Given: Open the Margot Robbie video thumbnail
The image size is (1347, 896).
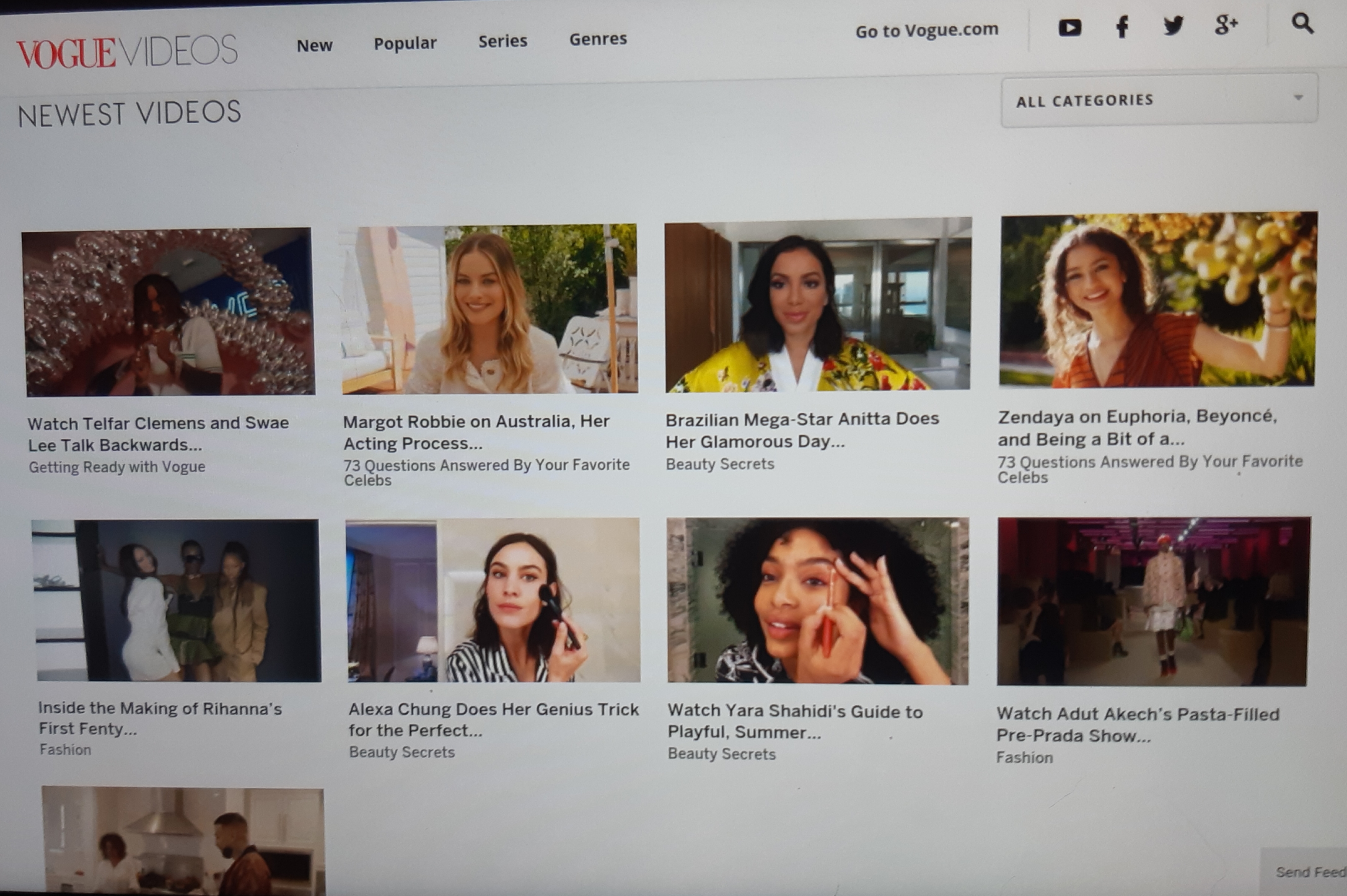Looking at the screenshot, I should pyautogui.click(x=489, y=309).
